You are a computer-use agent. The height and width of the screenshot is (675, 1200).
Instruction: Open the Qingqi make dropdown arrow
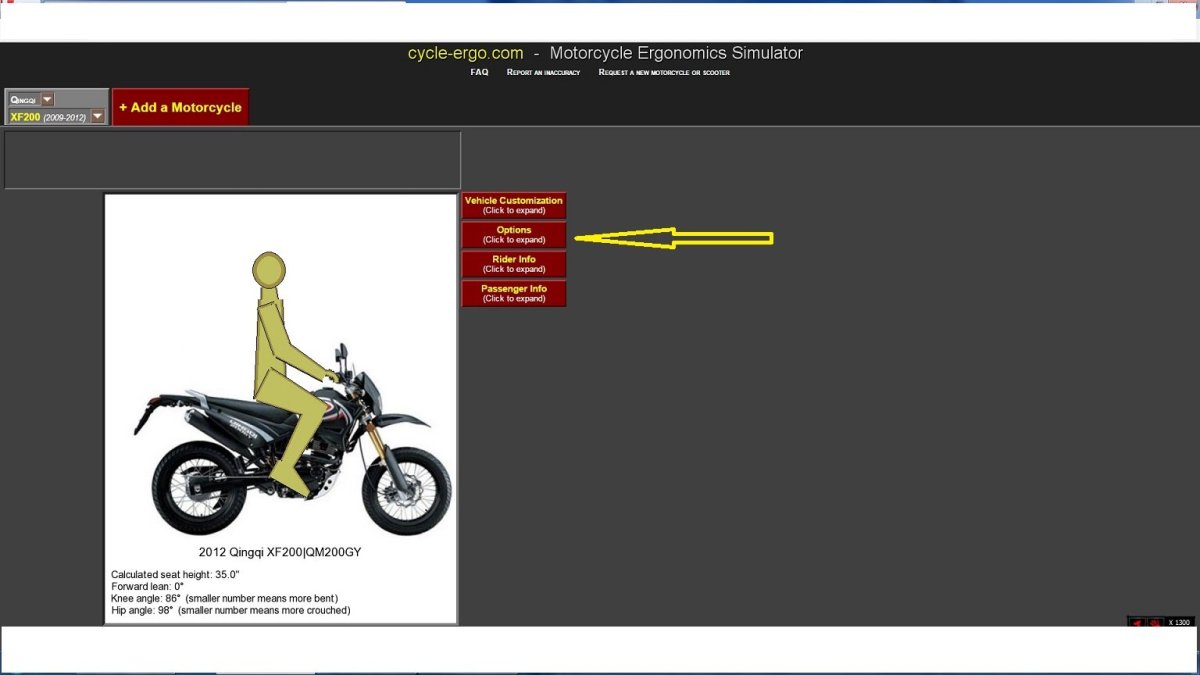(48, 99)
